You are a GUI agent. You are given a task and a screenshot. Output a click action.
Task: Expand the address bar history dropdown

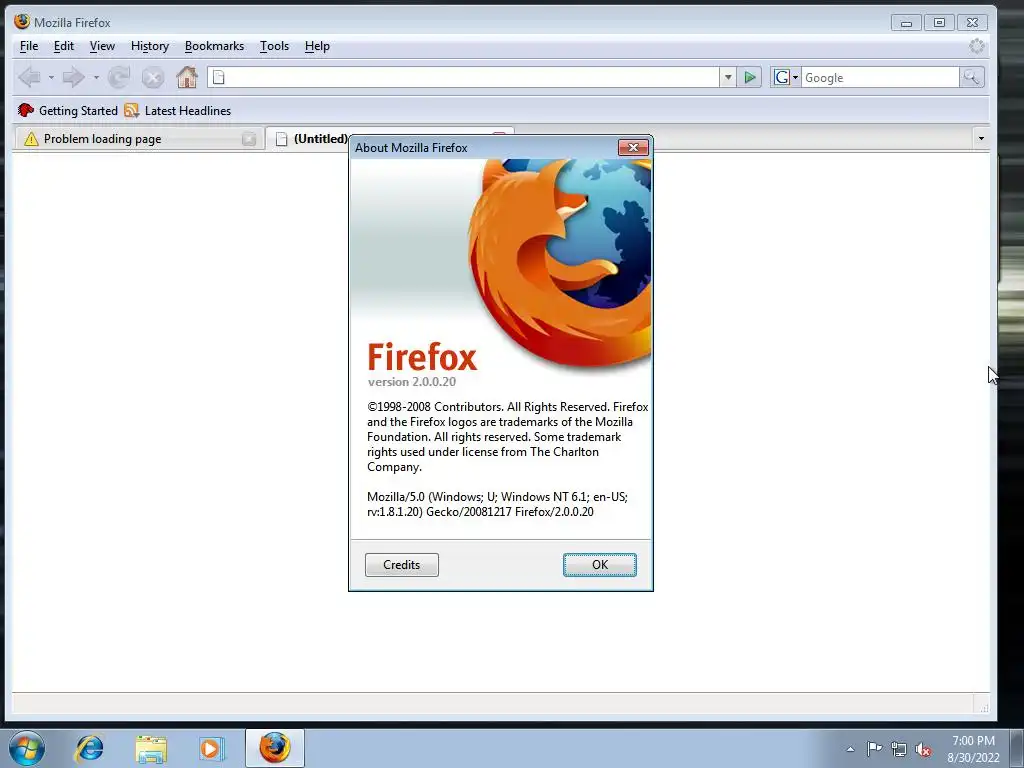pyautogui.click(x=728, y=78)
